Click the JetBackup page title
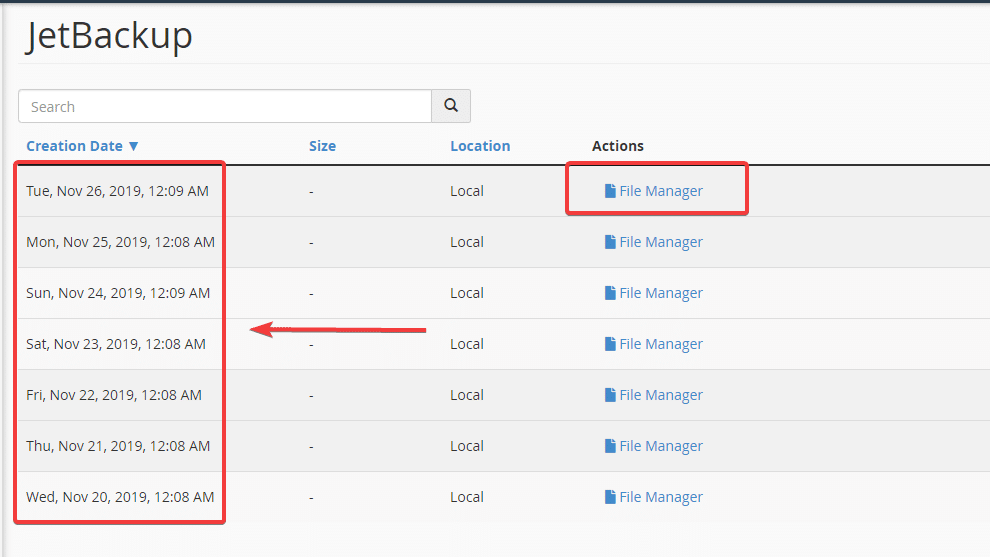Image resolution: width=990 pixels, height=557 pixels. point(109,35)
